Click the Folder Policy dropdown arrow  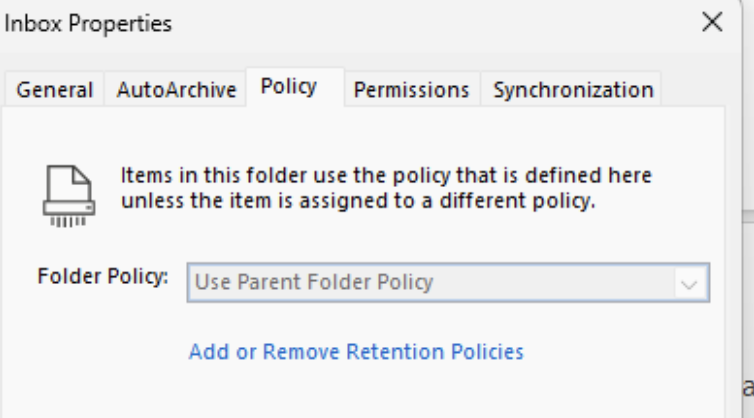[x=689, y=283]
